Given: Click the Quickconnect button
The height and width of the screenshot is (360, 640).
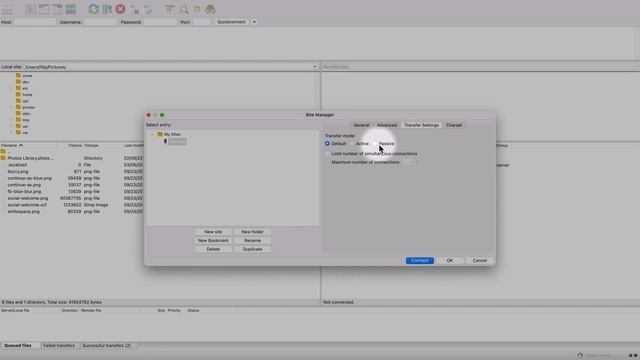Looking at the screenshot, I should click(231, 22).
